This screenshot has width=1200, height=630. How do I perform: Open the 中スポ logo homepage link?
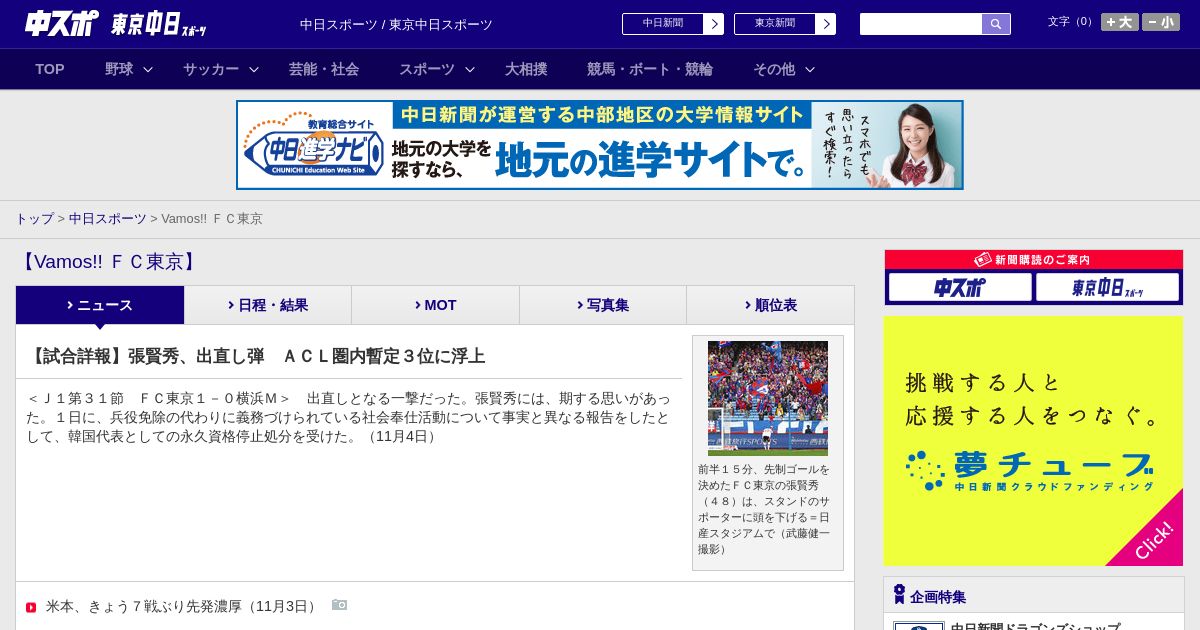coord(62,23)
